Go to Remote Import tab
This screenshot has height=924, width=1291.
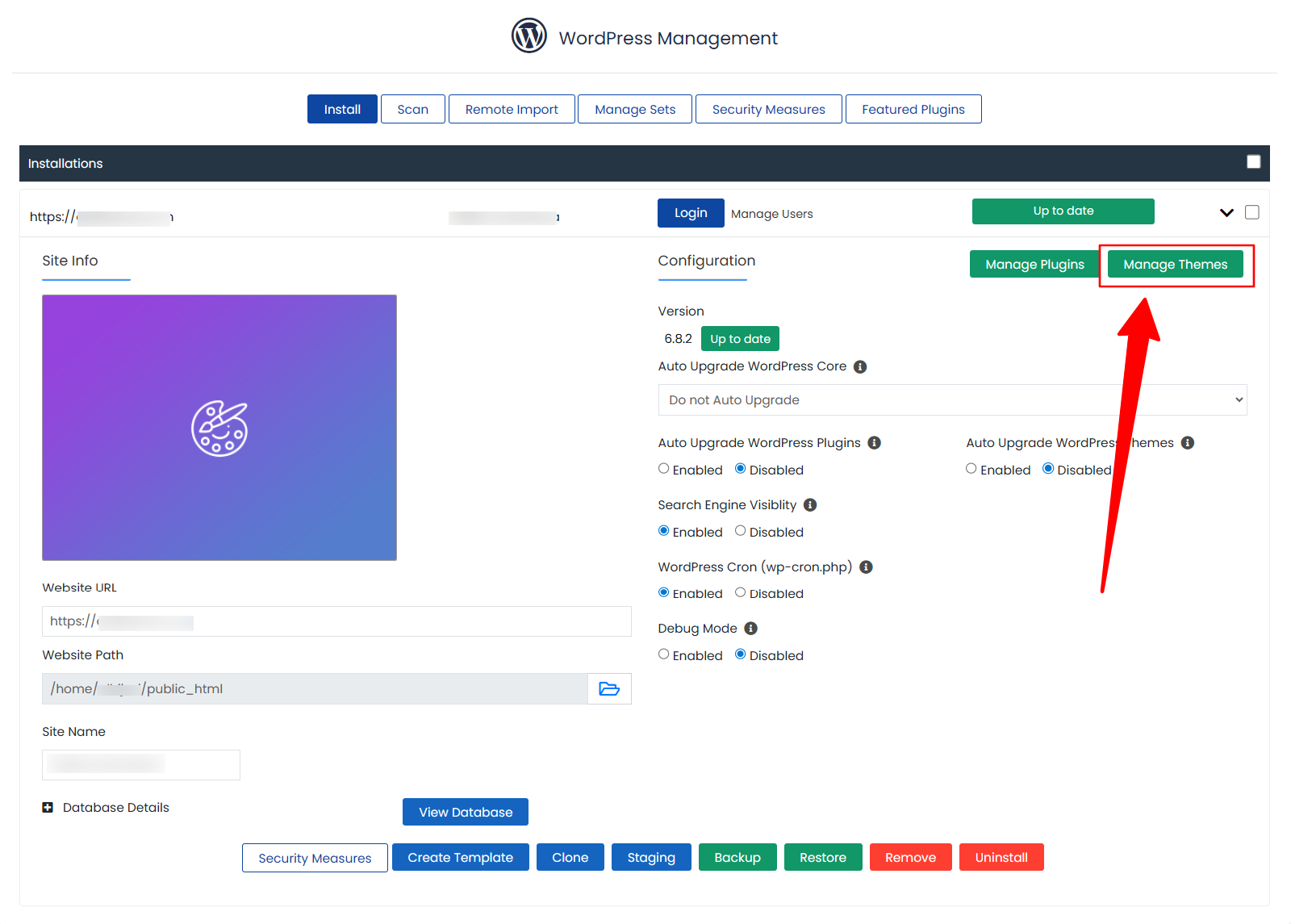pos(512,109)
